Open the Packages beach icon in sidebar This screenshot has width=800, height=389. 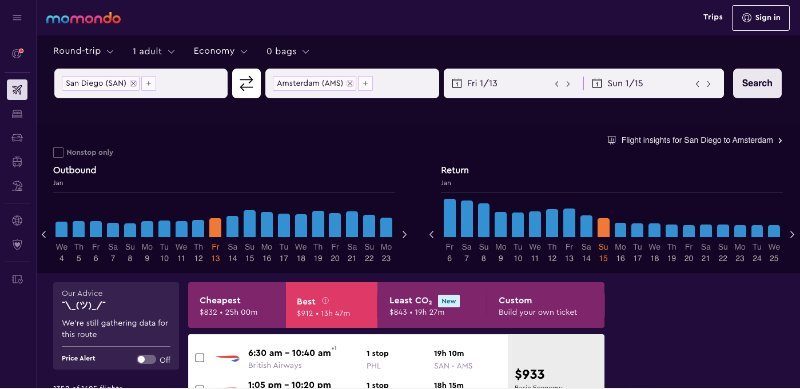tap(17, 186)
